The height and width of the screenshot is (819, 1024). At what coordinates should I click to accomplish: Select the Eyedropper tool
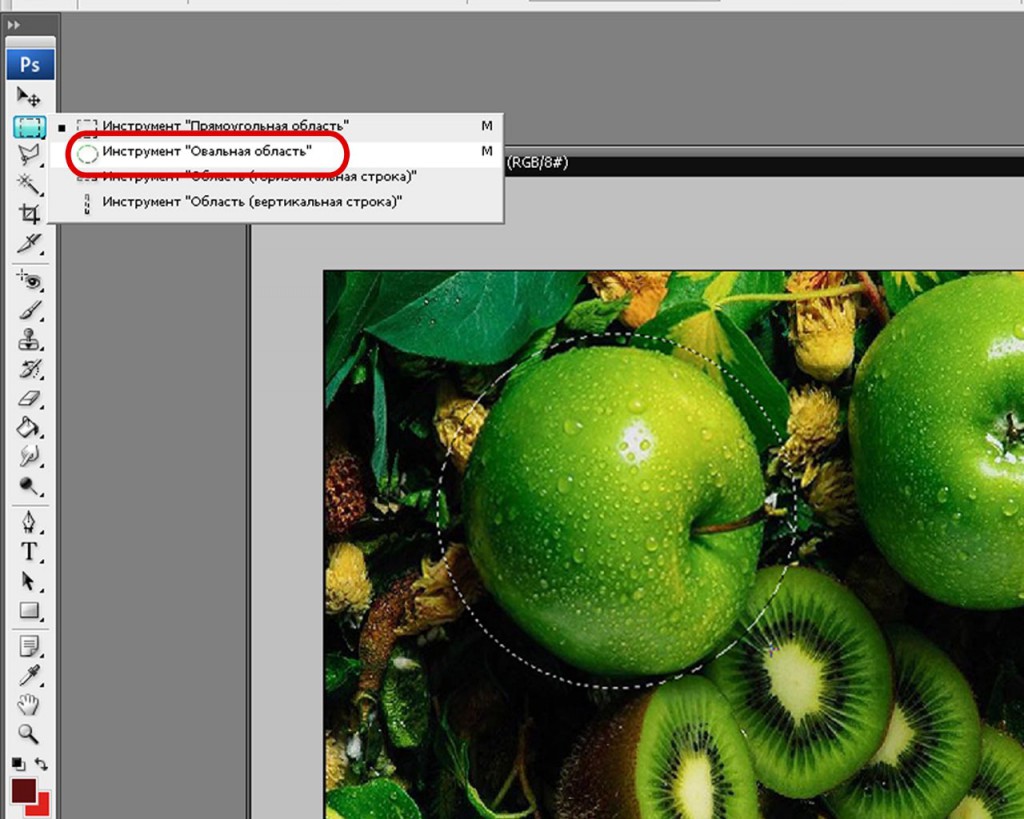click(x=29, y=675)
